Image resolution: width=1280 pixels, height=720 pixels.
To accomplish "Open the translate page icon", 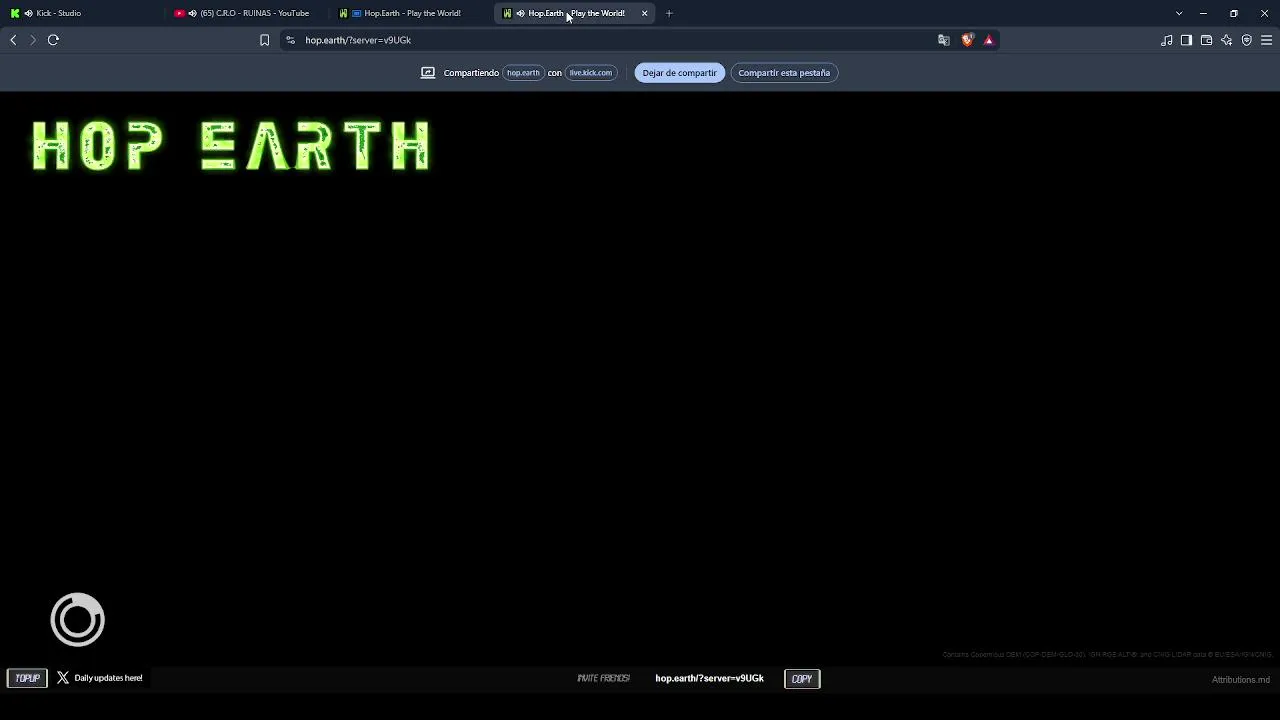I will click(x=944, y=40).
